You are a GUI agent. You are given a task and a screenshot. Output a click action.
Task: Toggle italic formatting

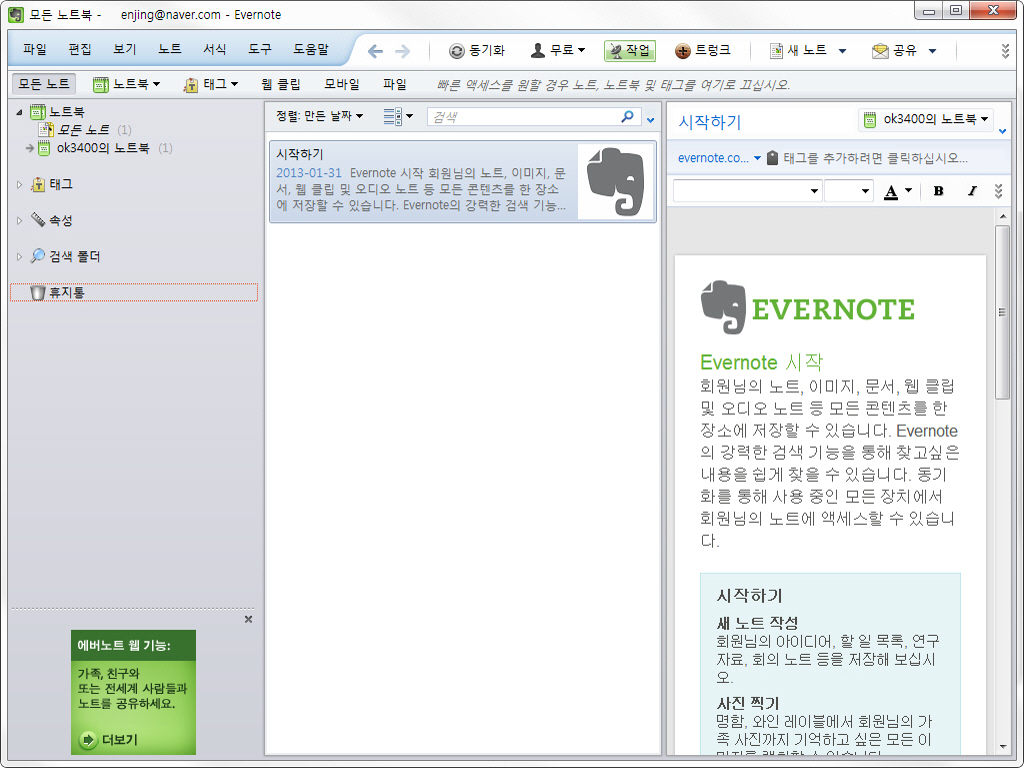[x=972, y=191]
